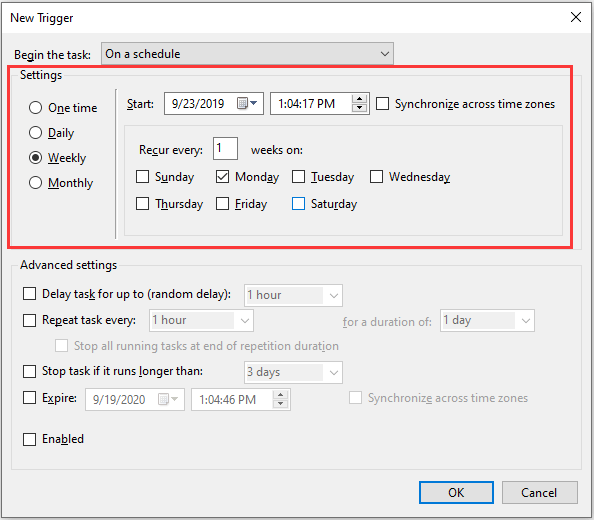The image size is (594, 520).
Task: Enable Synchronize across time zones for start
Action: (382, 103)
